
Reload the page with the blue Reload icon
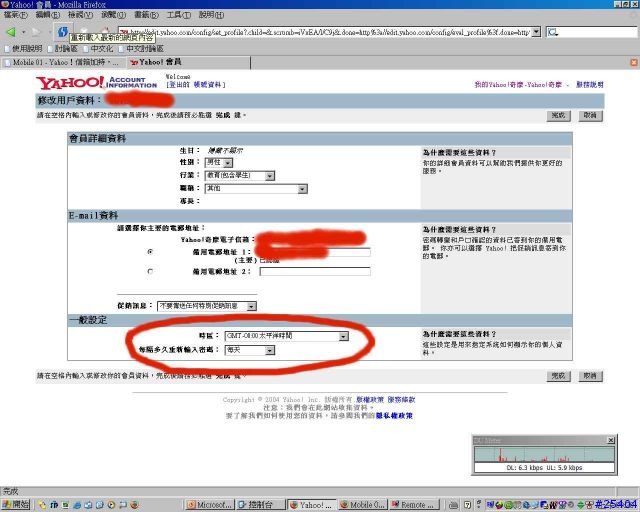62,31
